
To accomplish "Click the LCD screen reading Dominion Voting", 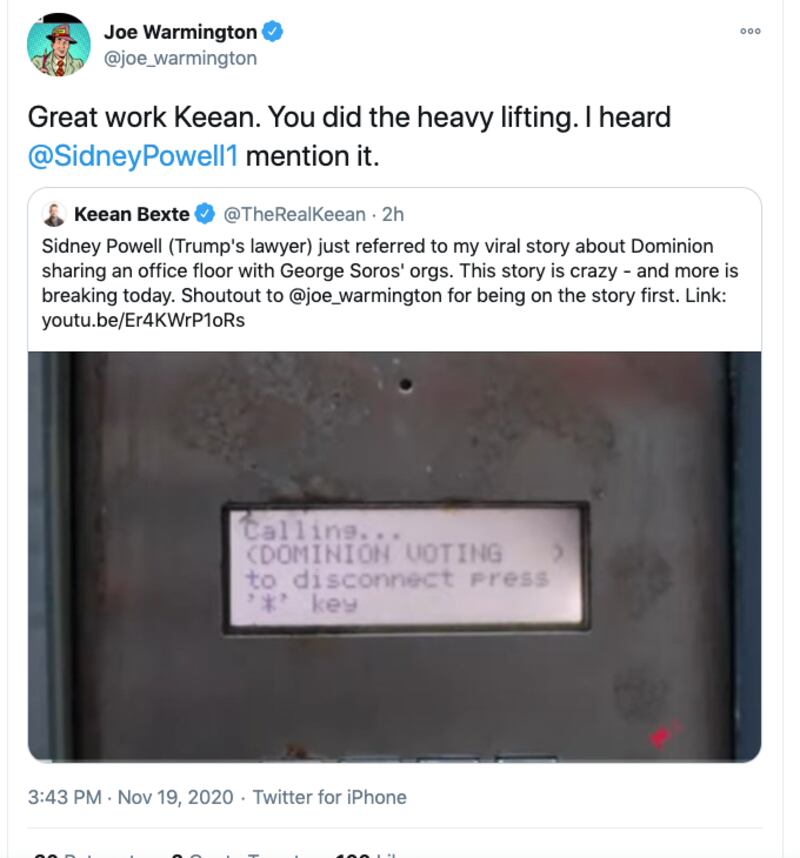I will pos(404,565).
